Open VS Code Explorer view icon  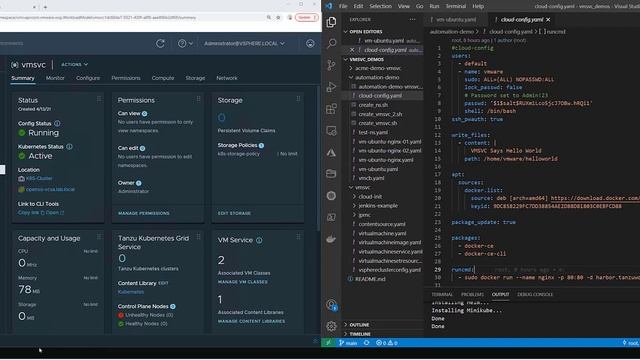click(331, 22)
